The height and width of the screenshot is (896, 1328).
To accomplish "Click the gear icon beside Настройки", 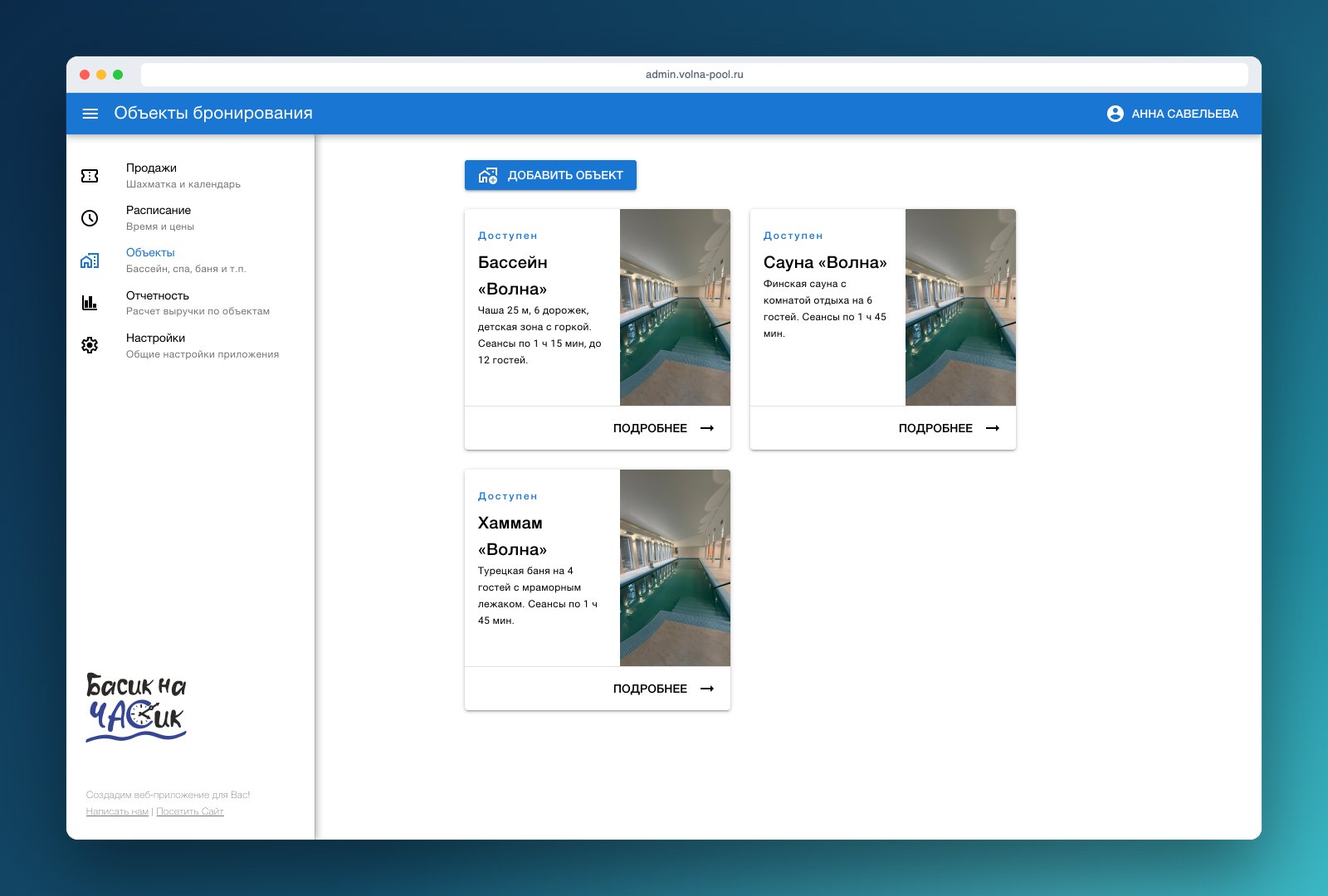I will point(90,345).
